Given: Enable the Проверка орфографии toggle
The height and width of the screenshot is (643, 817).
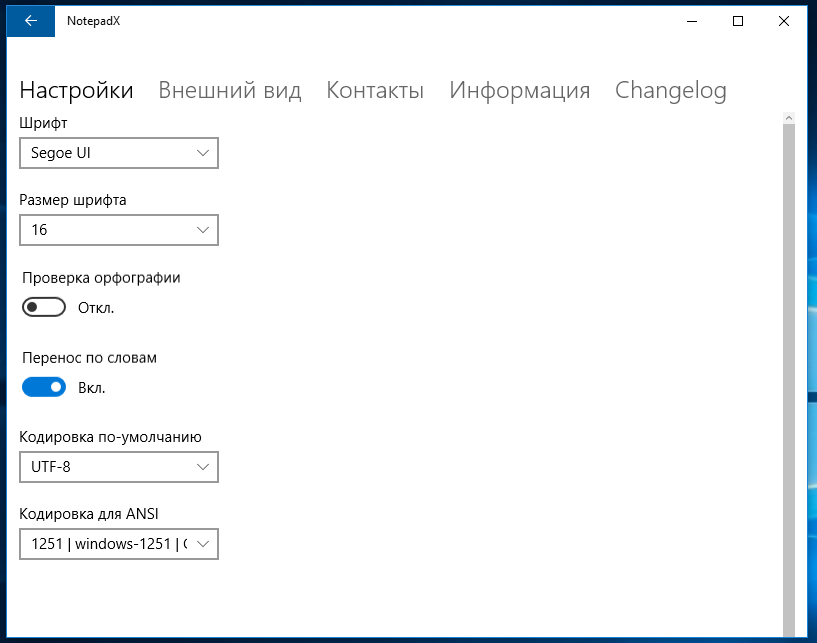Looking at the screenshot, I should pos(44,307).
